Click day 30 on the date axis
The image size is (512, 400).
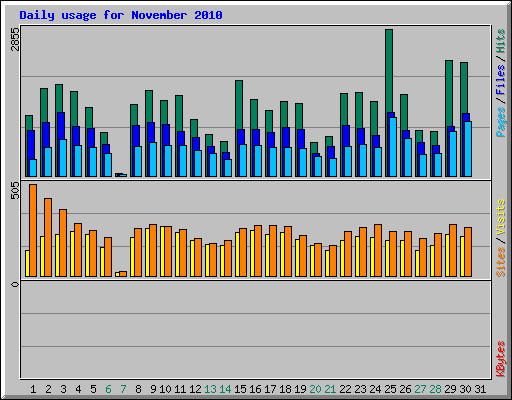[x=465, y=389]
